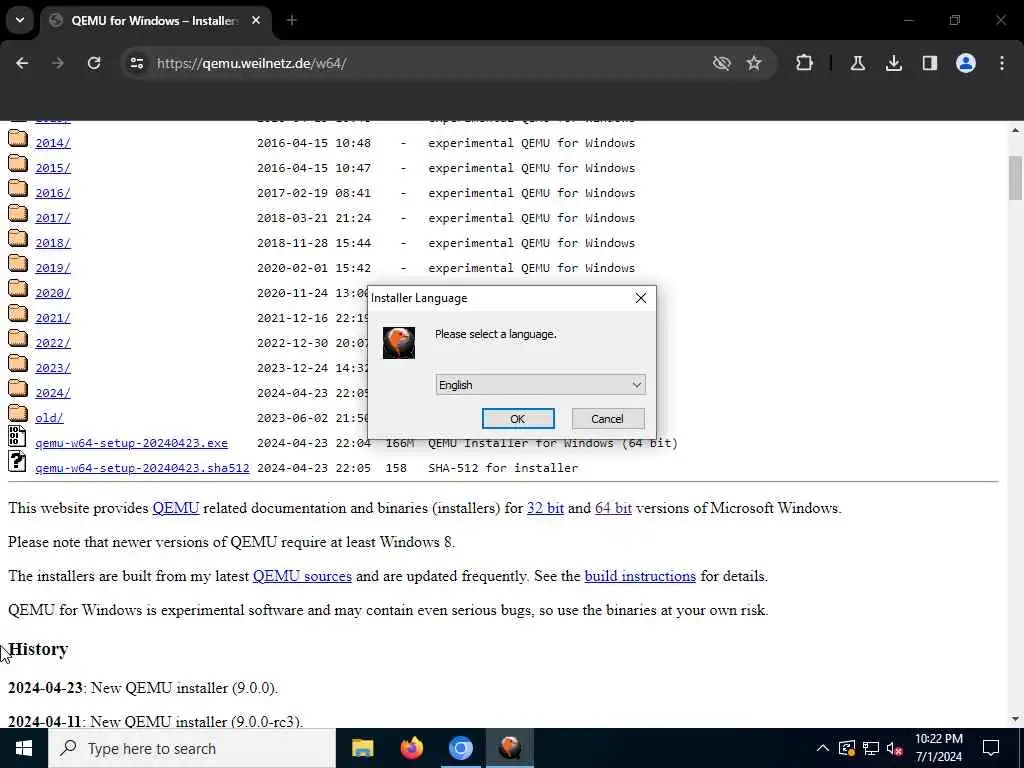Click 'SHA-512 for installer' description text
1024x768 pixels.
(x=503, y=468)
